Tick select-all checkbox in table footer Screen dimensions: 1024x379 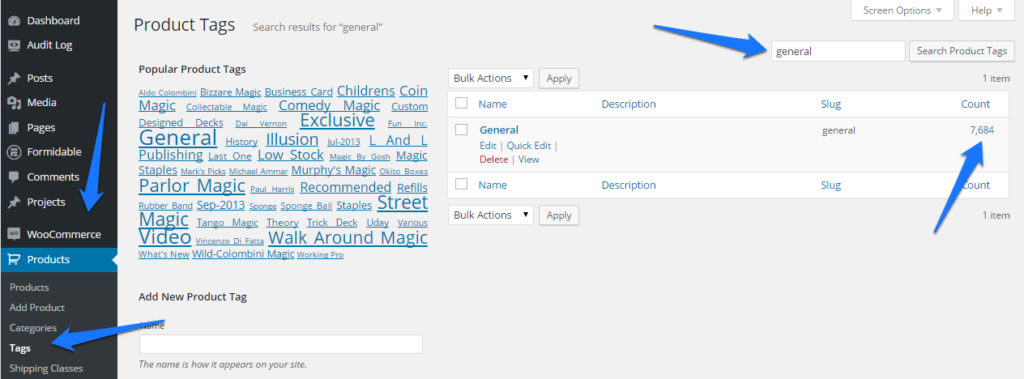pos(461,185)
